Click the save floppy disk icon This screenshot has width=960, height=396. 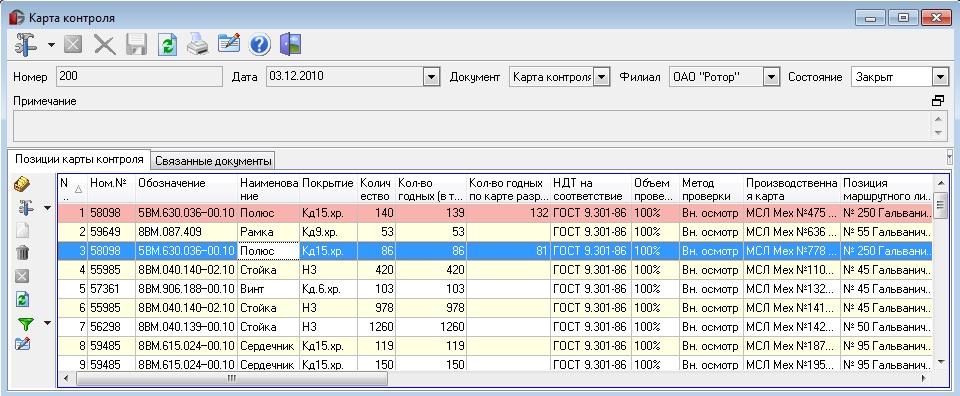click(136, 45)
